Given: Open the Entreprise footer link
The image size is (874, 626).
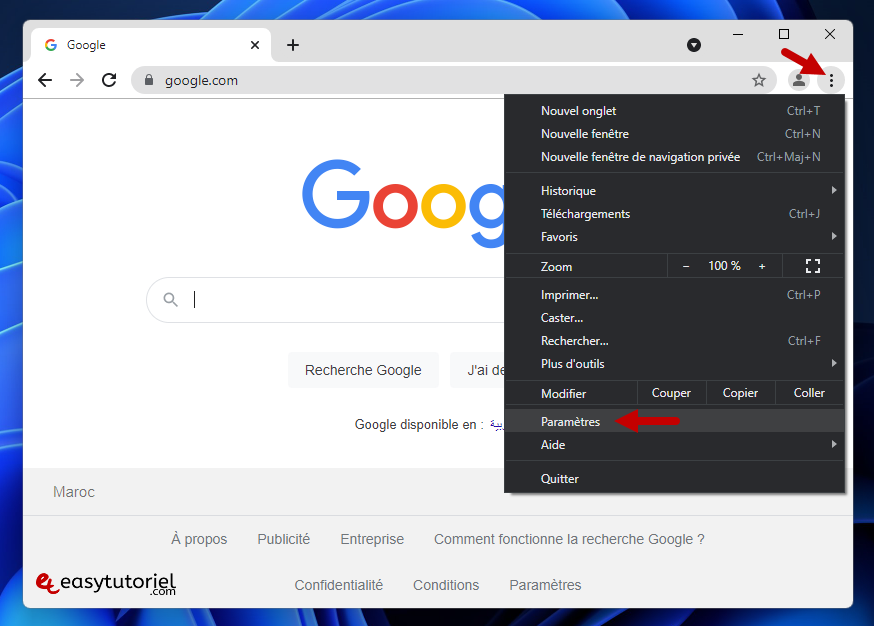Looking at the screenshot, I should tap(372, 540).
